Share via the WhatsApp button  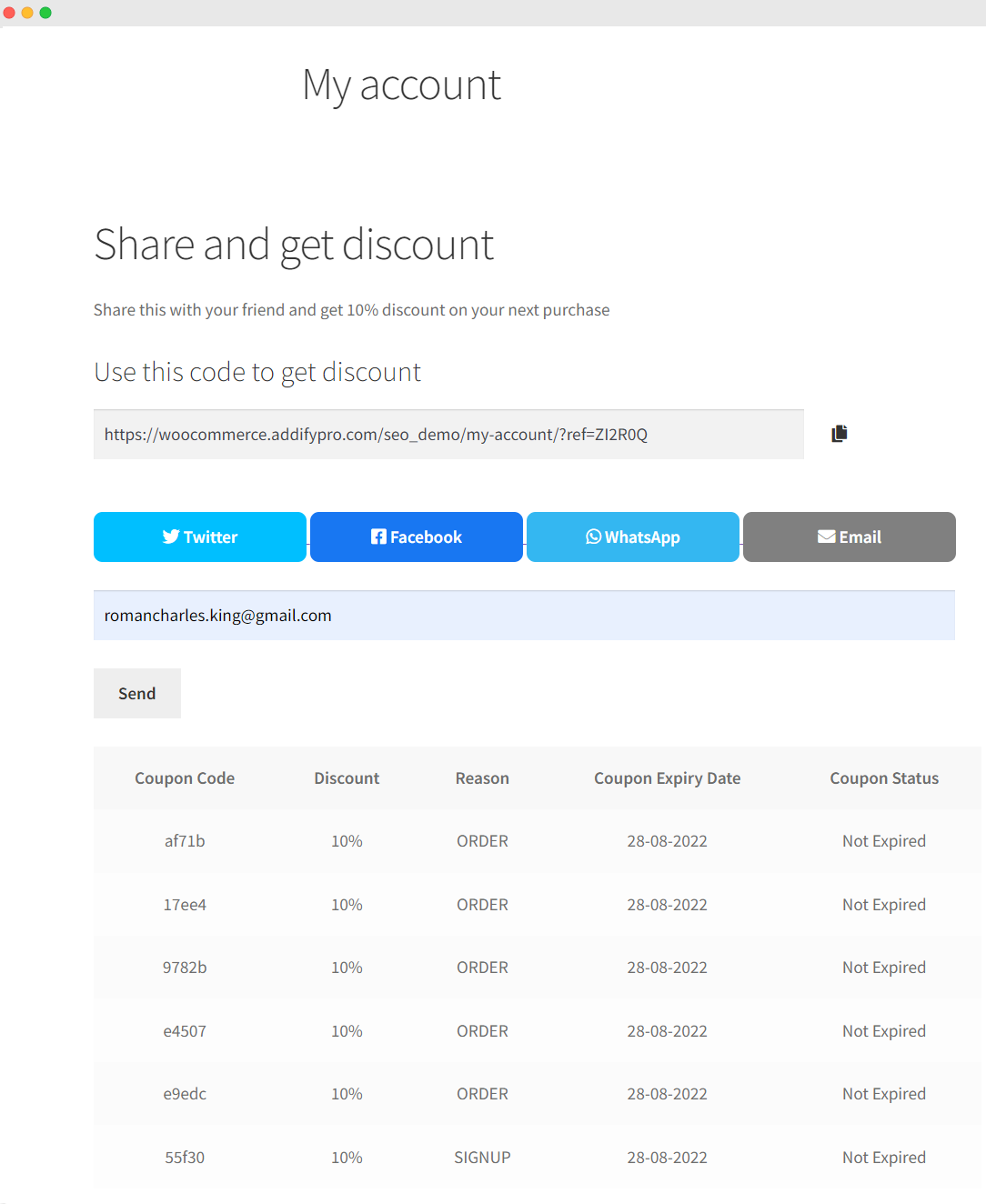pyautogui.click(x=633, y=537)
